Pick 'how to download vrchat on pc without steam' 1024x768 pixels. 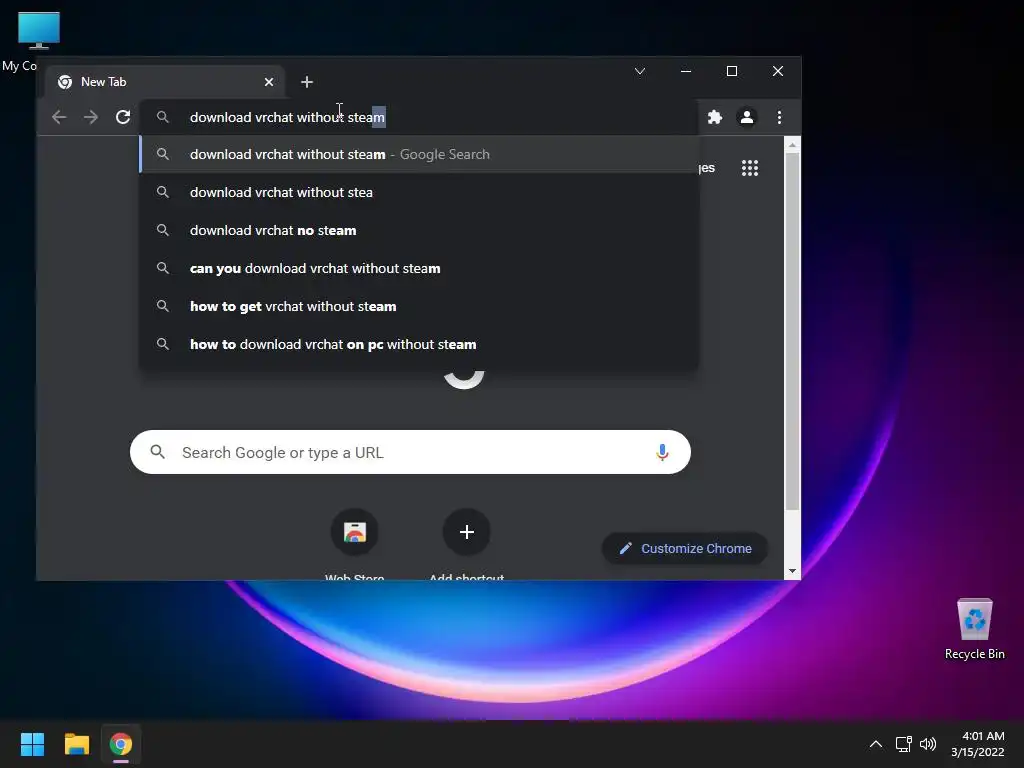pos(419,344)
